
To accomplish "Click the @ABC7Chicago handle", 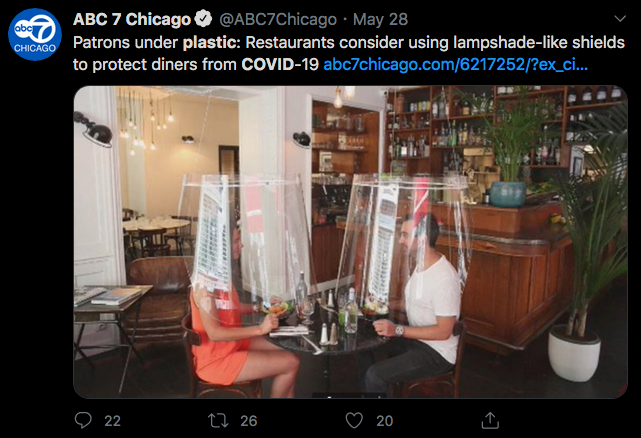I will (278, 19).
